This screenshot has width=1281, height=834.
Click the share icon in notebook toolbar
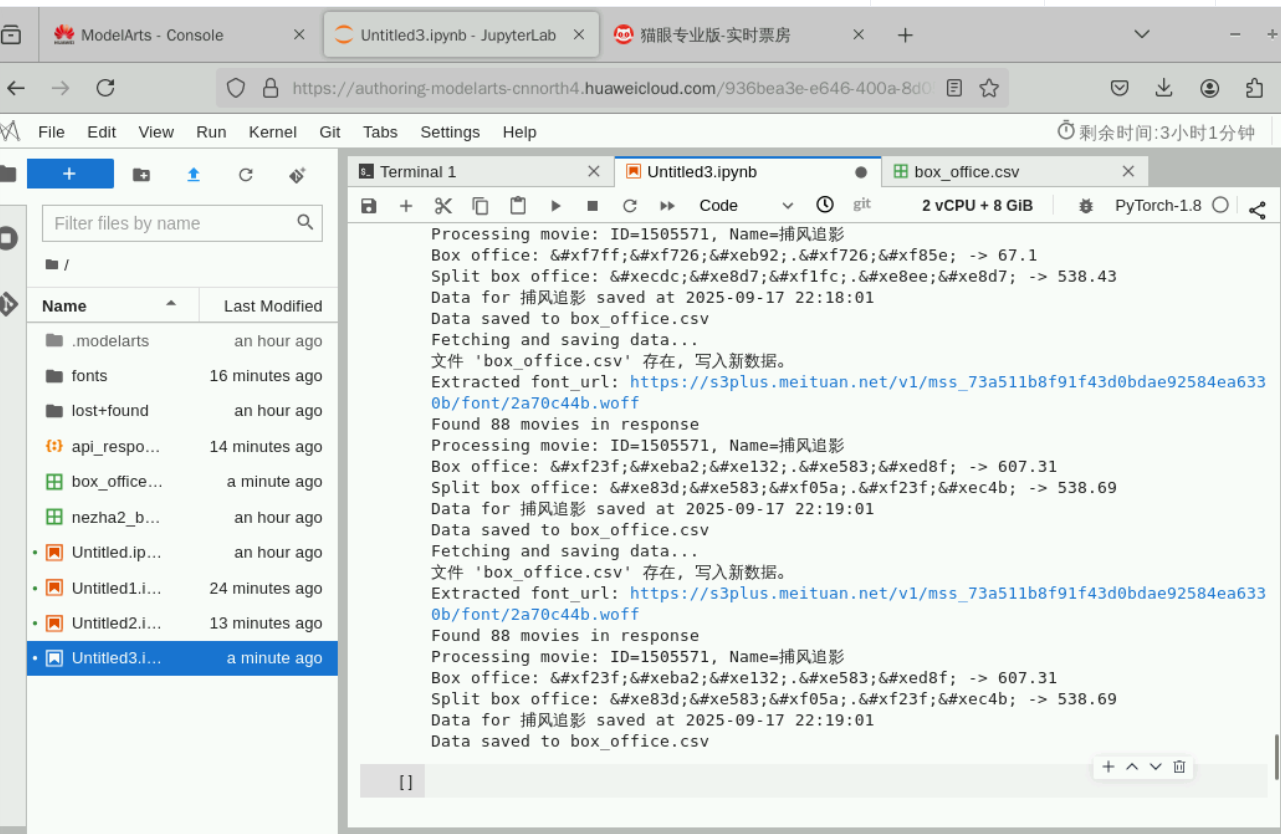[1258, 209]
